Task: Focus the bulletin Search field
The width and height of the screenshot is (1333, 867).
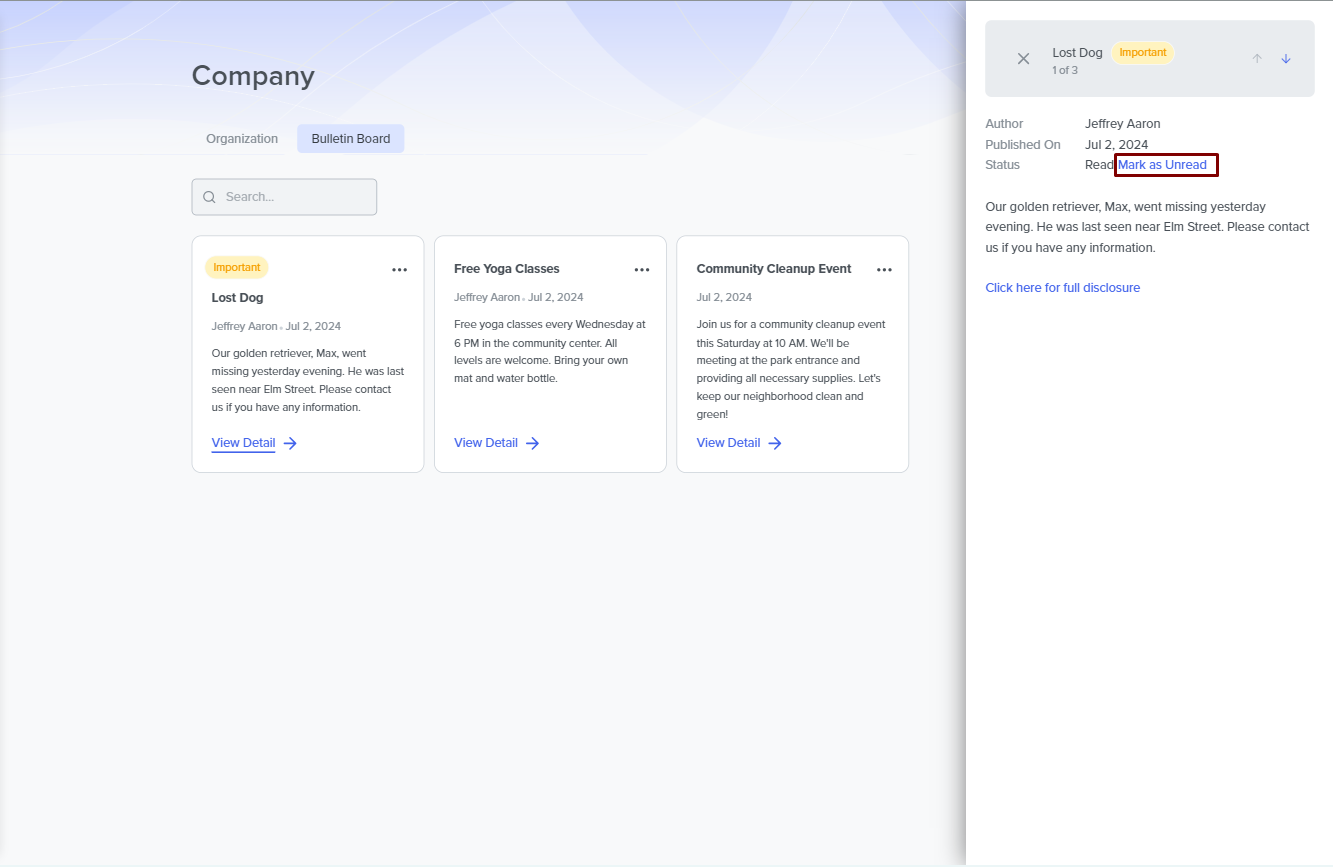Action: [295, 197]
